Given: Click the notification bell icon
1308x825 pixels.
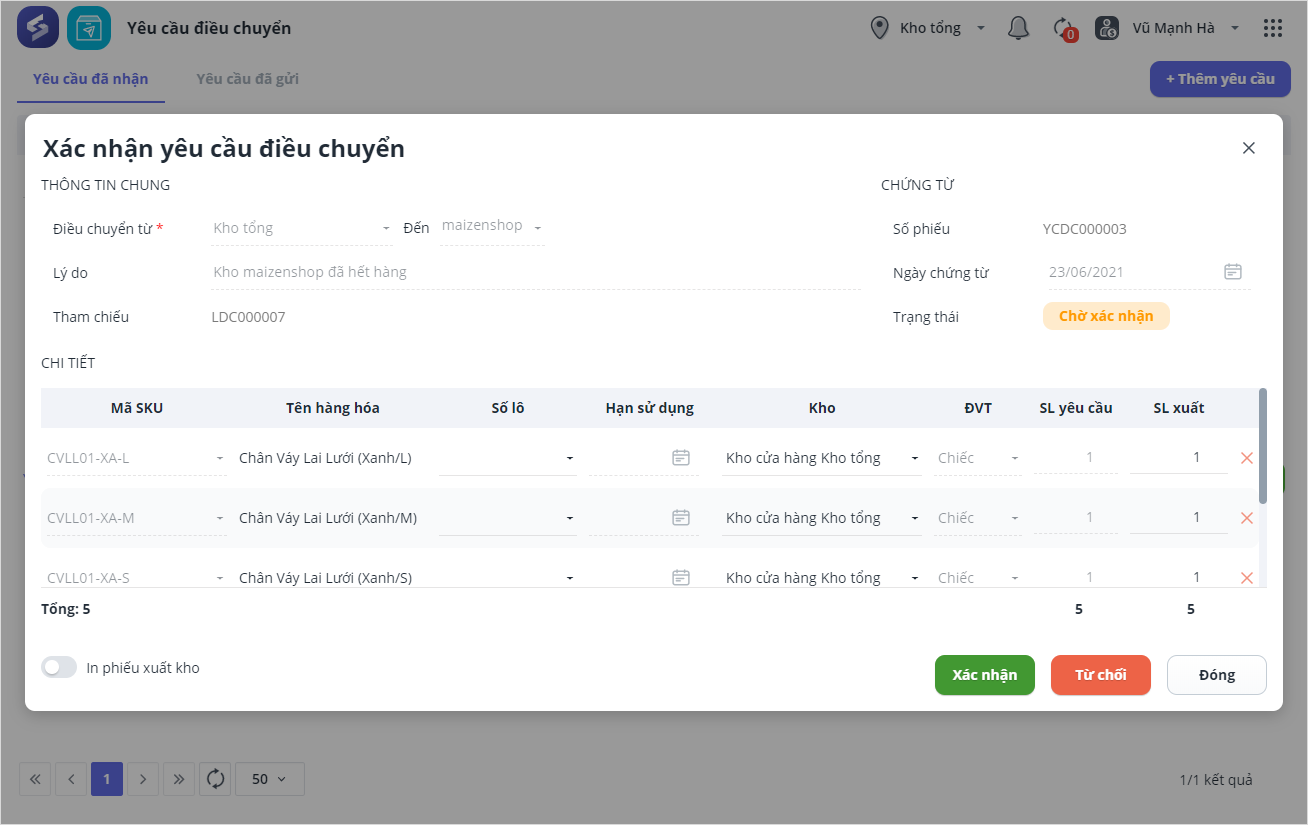Looking at the screenshot, I should pyautogui.click(x=1018, y=28).
